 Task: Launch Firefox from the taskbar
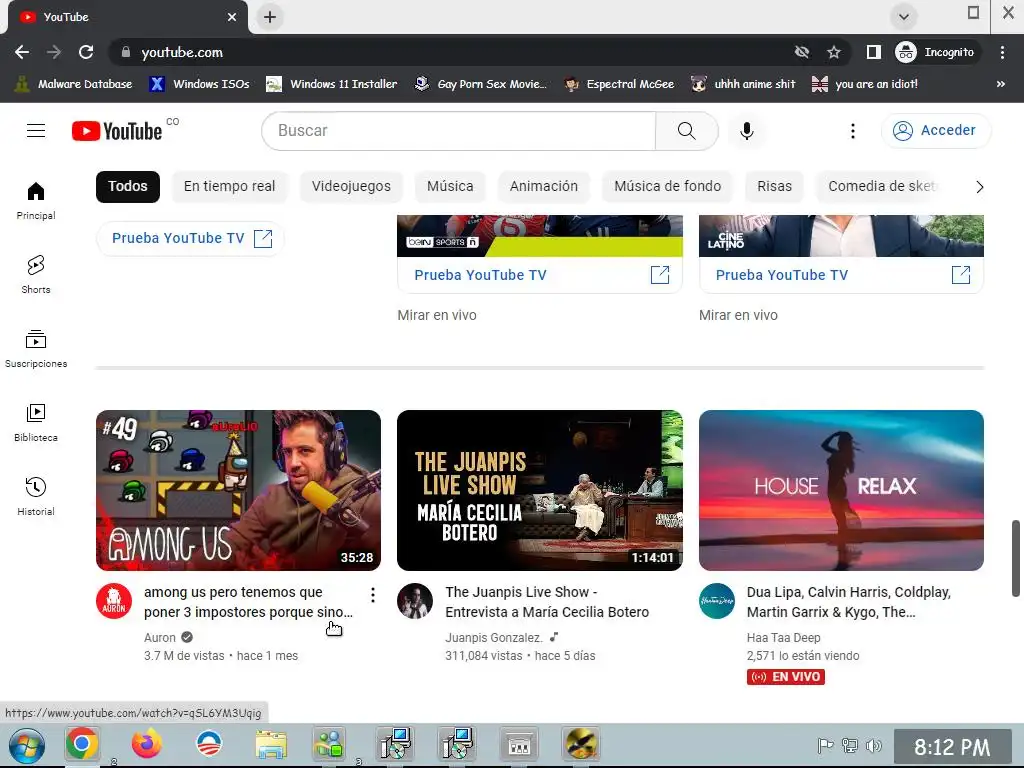[147, 744]
